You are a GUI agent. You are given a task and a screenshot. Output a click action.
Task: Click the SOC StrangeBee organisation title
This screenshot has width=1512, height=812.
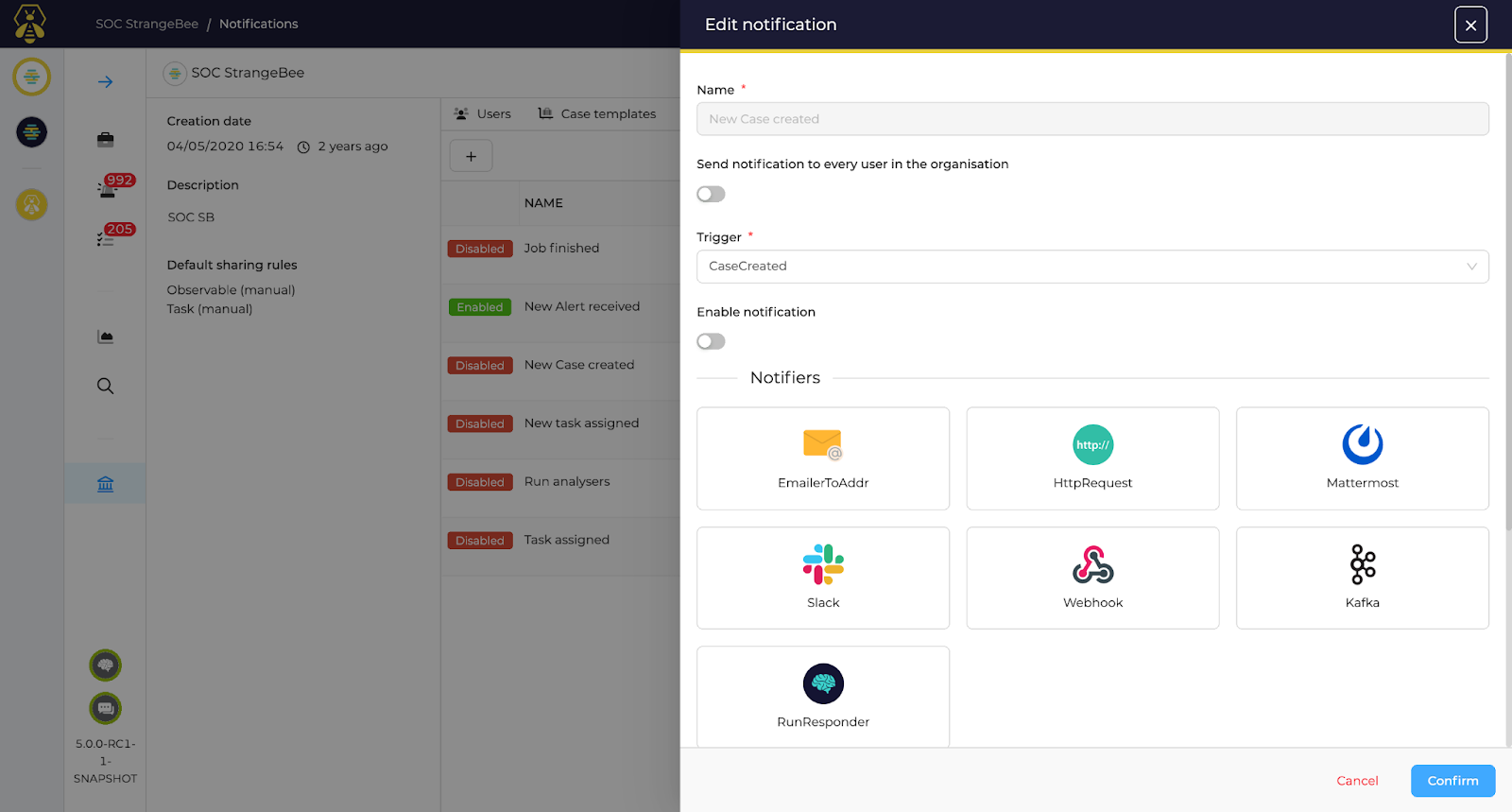pos(248,73)
